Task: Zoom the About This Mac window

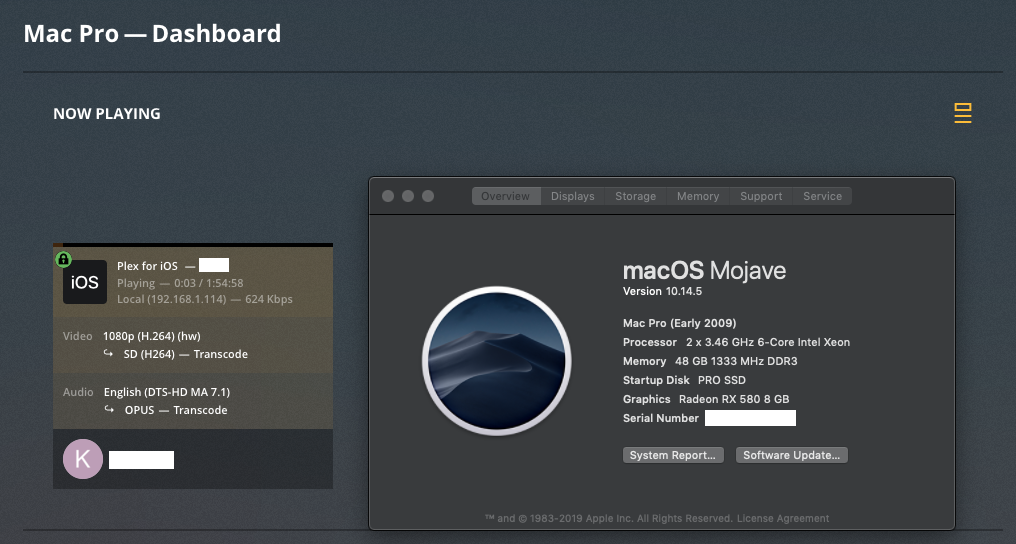Action: (428, 196)
